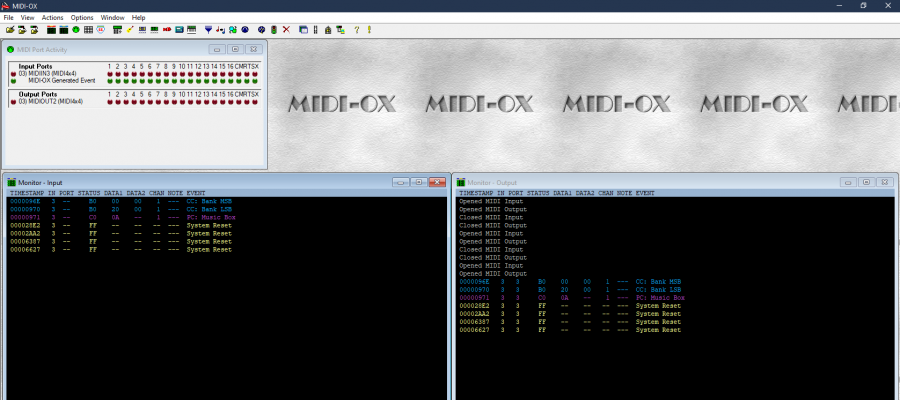Open data mapping with the musical notes icon
The width and height of the screenshot is (900, 400).
point(220,29)
